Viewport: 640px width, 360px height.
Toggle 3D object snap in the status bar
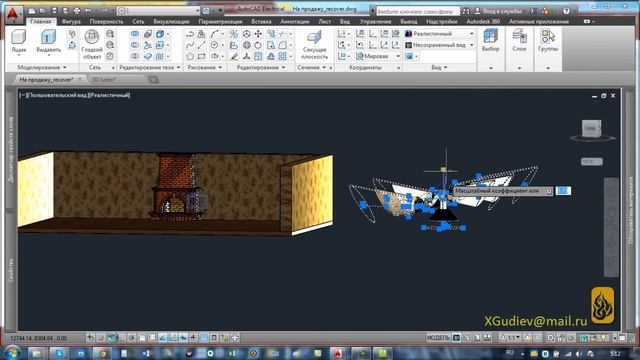[x=152, y=338]
